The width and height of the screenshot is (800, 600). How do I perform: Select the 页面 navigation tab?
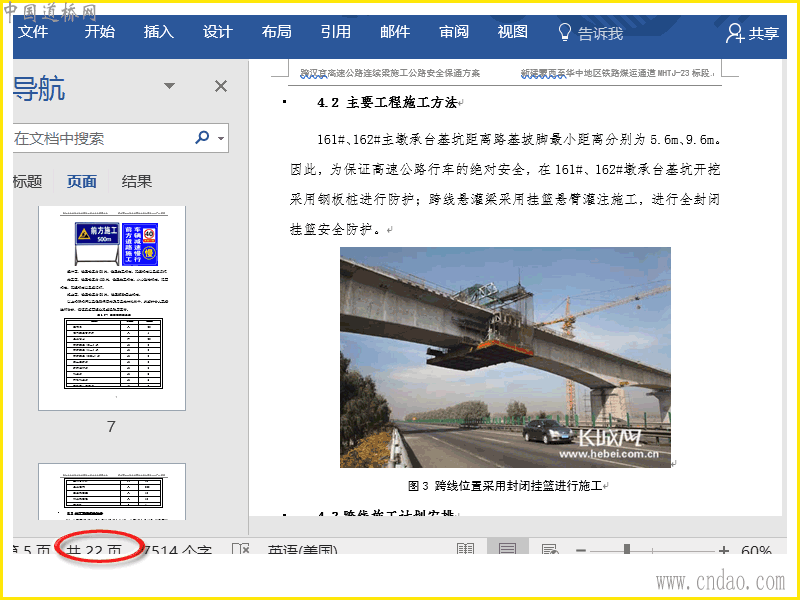click(82, 182)
